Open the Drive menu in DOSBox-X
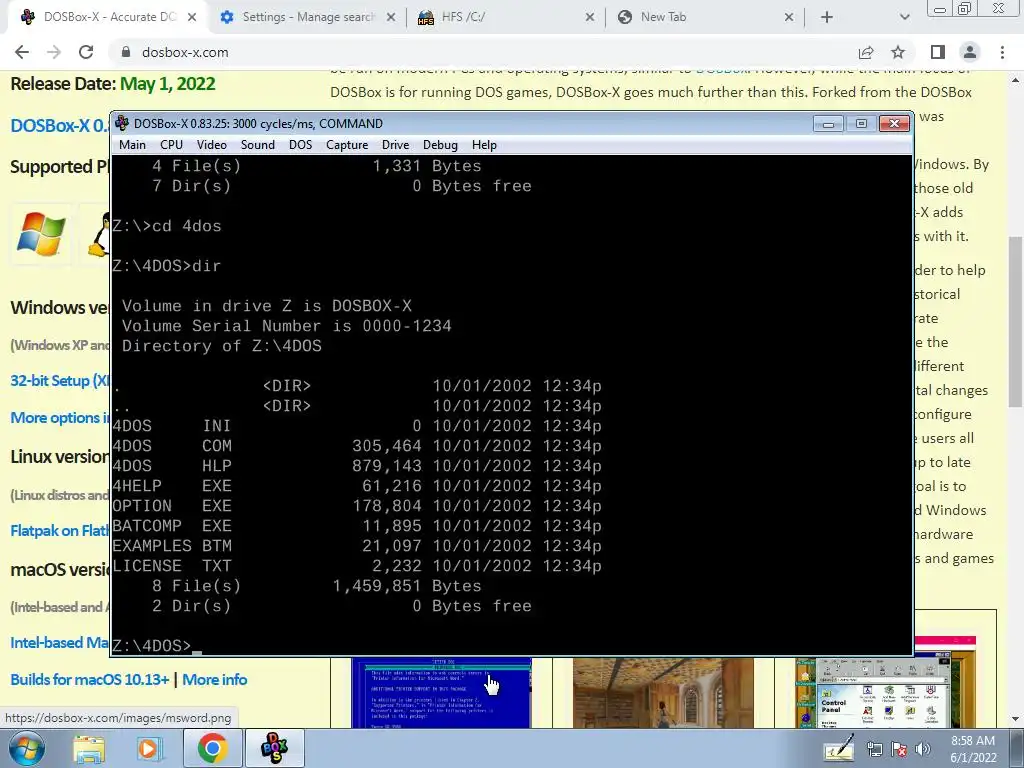This screenshot has height=768, width=1024. click(x=395, y=145)
